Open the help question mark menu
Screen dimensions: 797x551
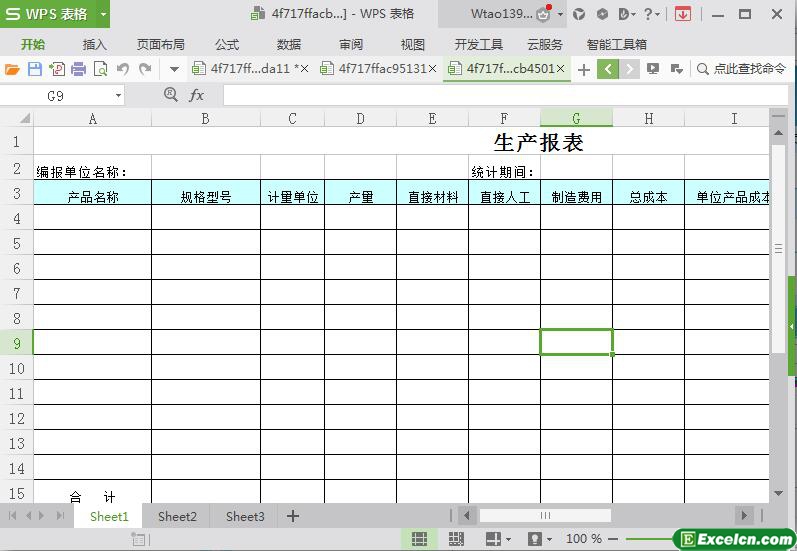tap(651, 14)
